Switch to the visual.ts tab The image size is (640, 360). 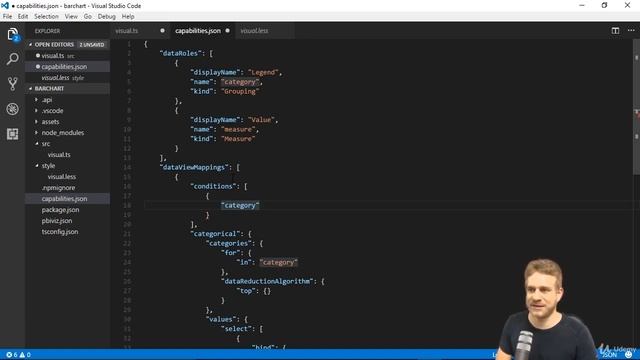click(x=127, y=31)
